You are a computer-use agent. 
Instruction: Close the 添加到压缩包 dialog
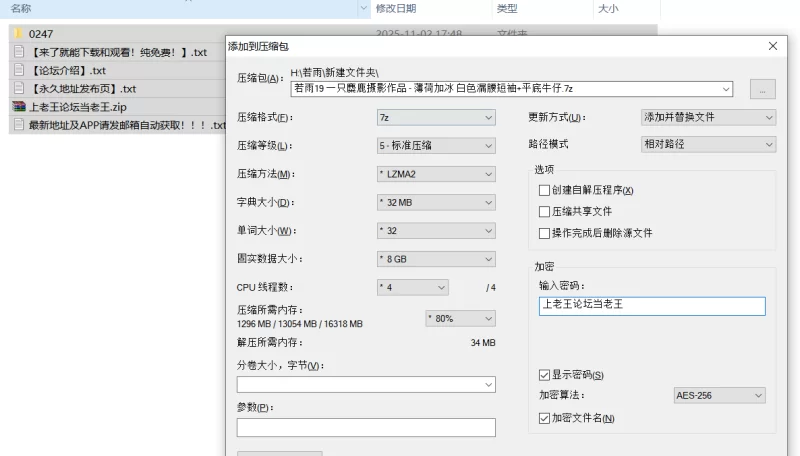coord(772,46)
